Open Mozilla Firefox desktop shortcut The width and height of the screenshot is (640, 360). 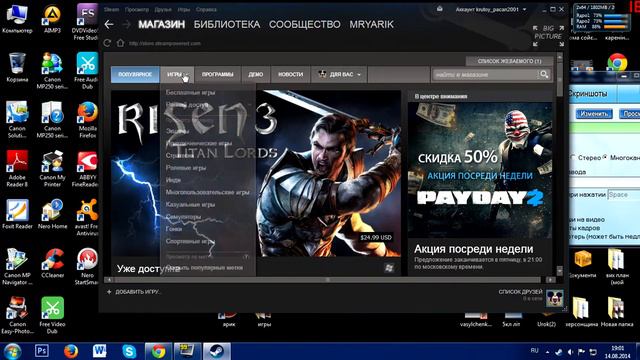tap(87, 120)
